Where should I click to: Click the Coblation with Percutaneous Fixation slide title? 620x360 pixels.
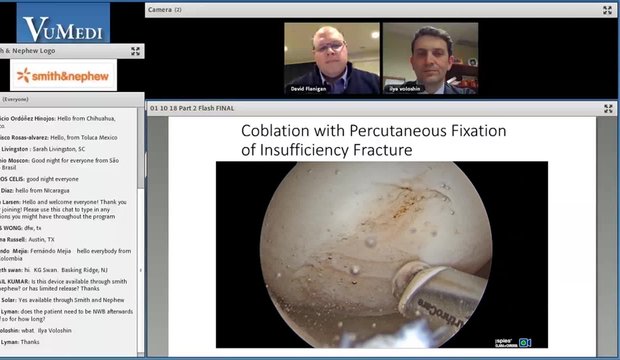coord(374,140)
